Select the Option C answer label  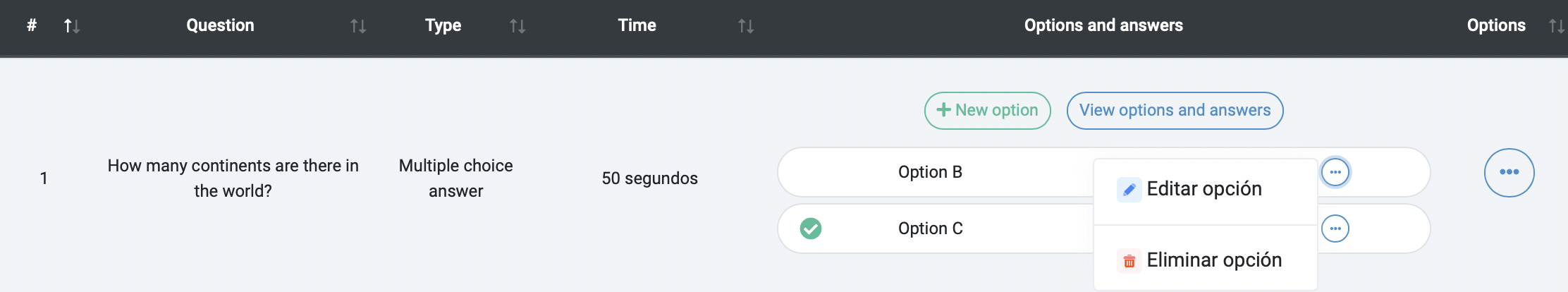(931, 229)
